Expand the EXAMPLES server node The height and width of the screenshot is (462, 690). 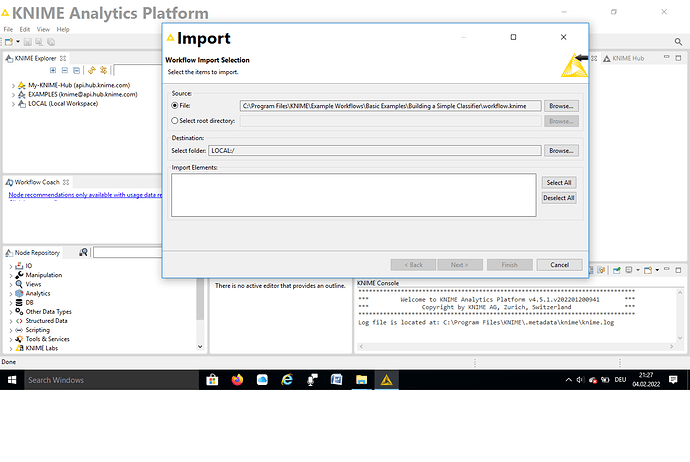(x=13, y=95)
